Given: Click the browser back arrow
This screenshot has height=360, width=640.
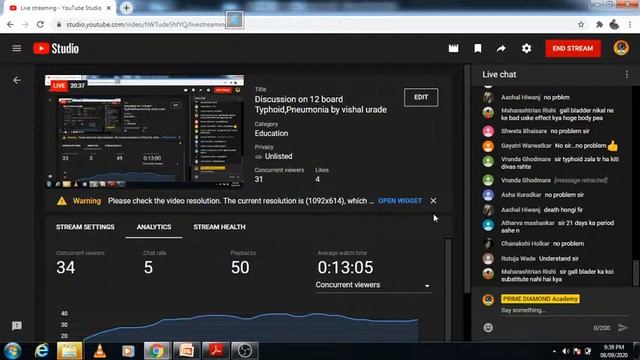Looking at the screenshot, I should click(x=10, y=24).
